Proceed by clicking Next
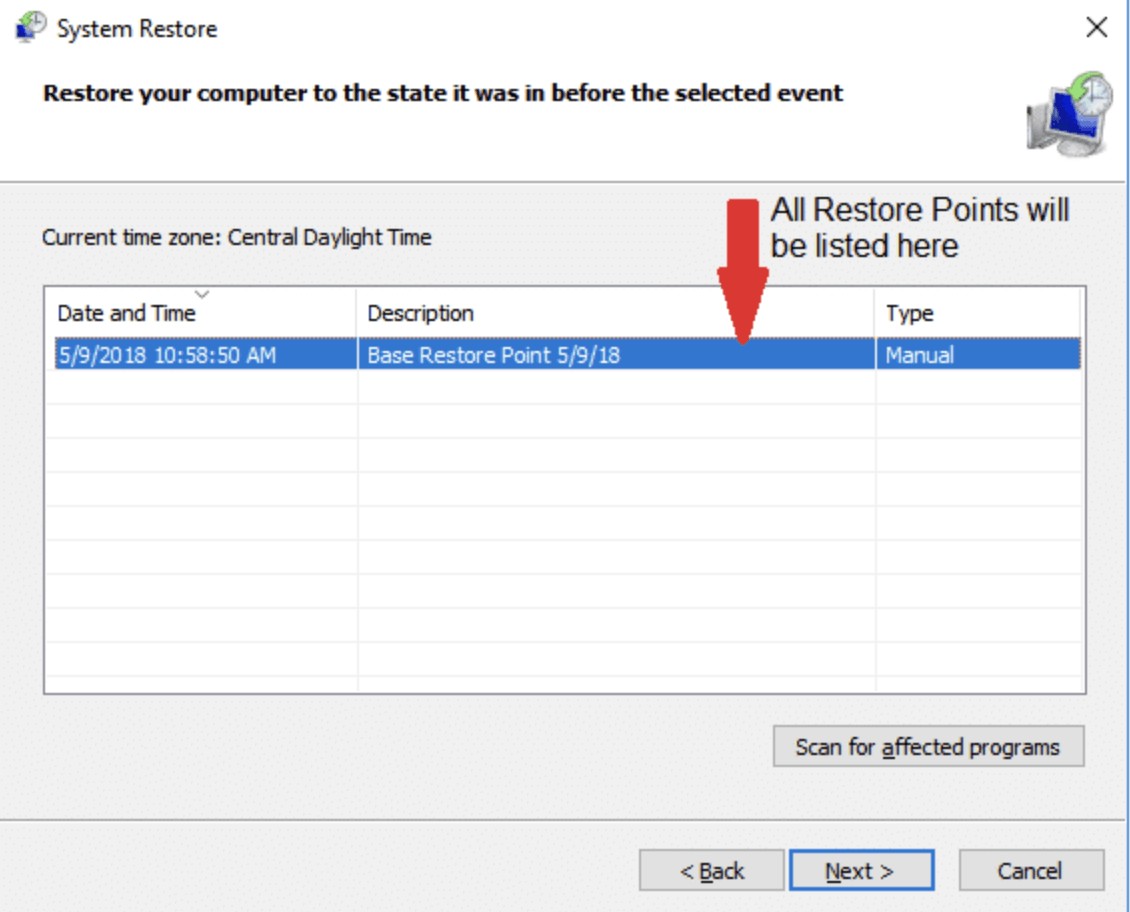The image size is (1130, 912). [x=860, y=871]
